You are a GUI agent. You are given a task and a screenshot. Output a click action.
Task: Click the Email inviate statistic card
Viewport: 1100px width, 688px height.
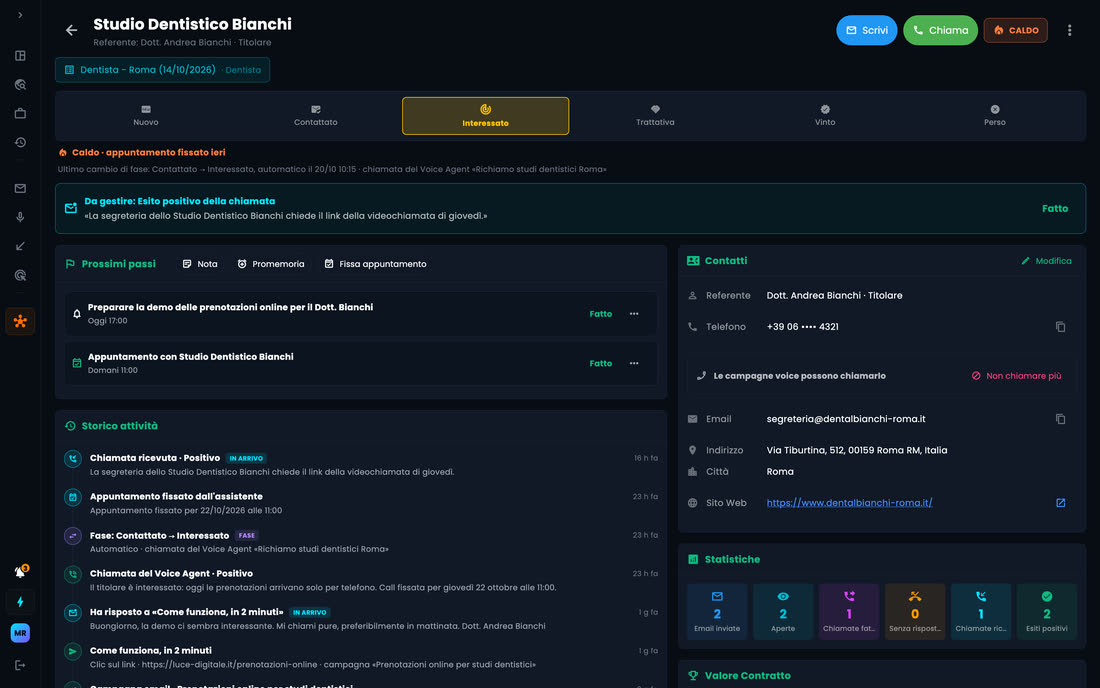click(x=717, y=611)
